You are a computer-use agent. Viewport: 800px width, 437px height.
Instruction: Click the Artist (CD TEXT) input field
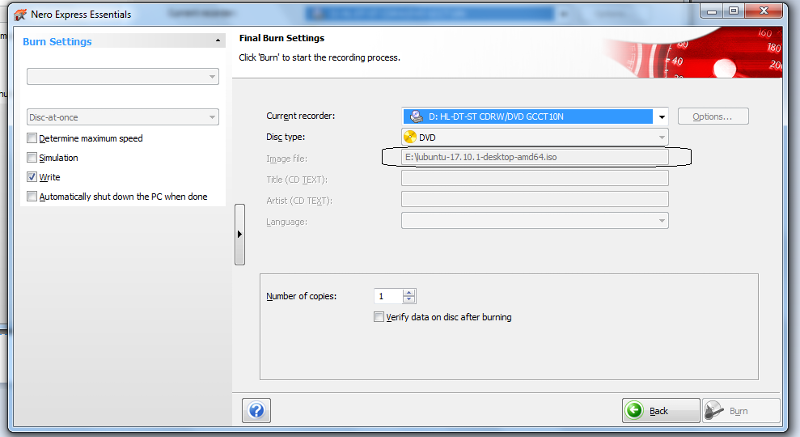[x=535, y=199]
